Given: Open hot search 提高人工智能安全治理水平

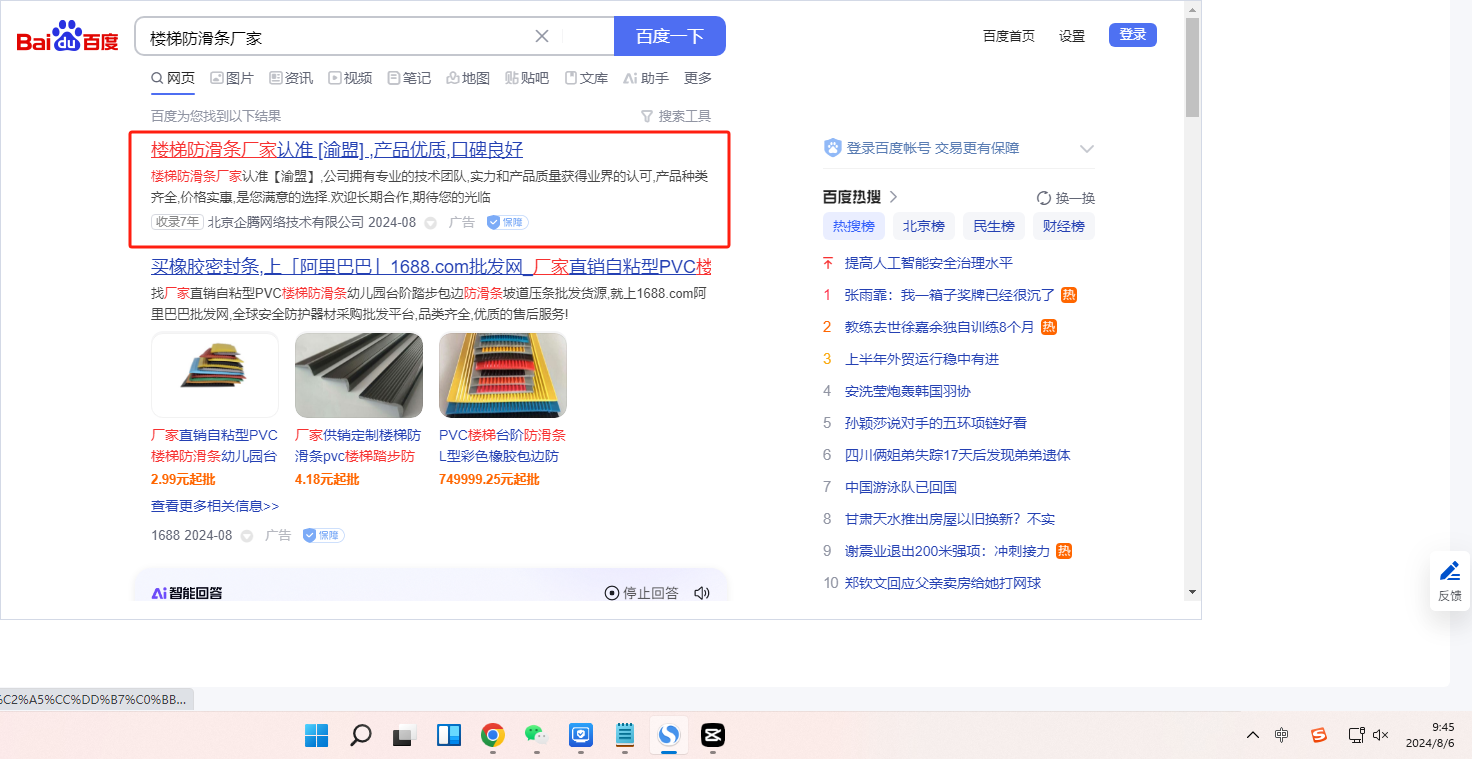Looking at the screenshot, I should click(929, 263).
